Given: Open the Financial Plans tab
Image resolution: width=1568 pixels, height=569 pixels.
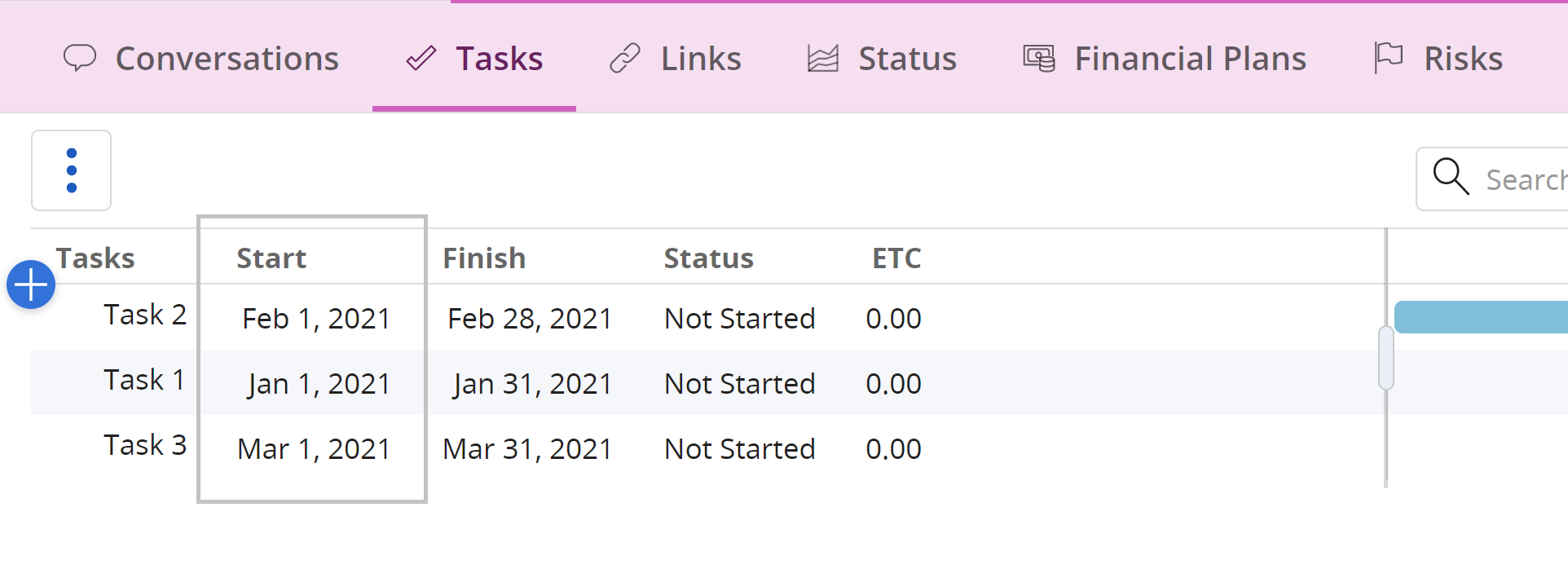Looking at the screenshot, I should tap(1189, 59).
